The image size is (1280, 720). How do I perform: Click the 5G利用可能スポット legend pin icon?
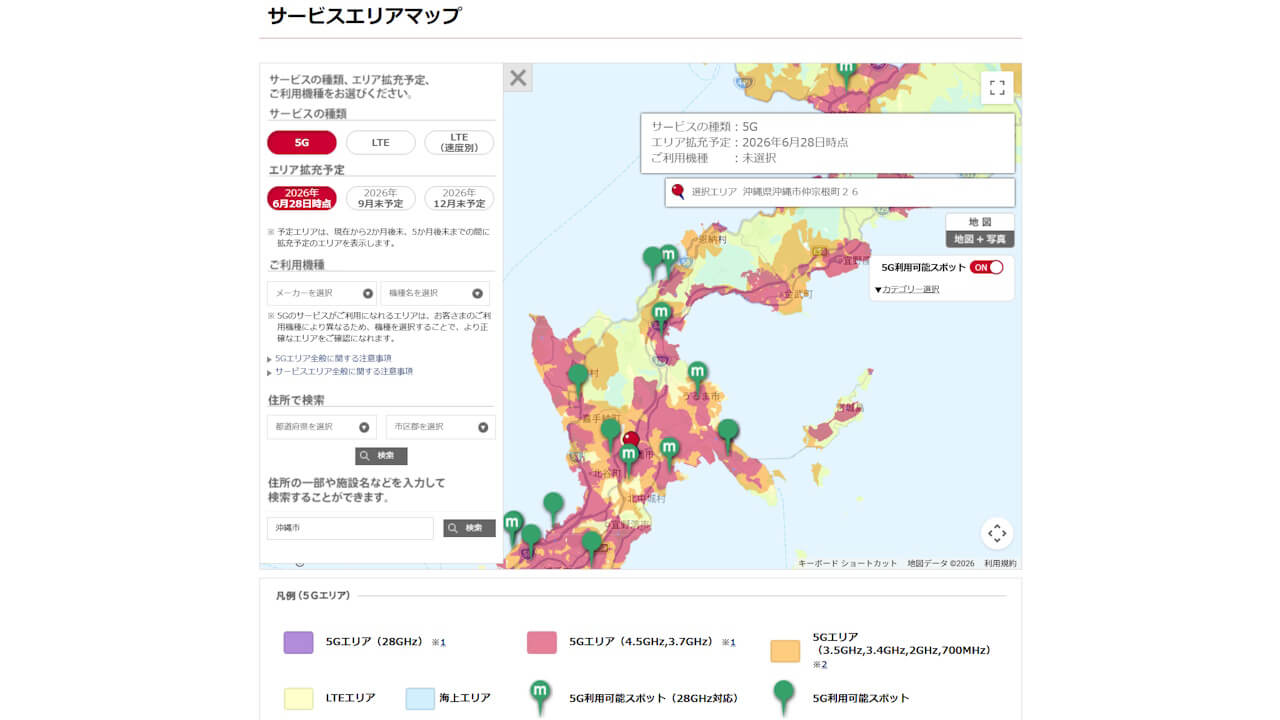[784, 698]
